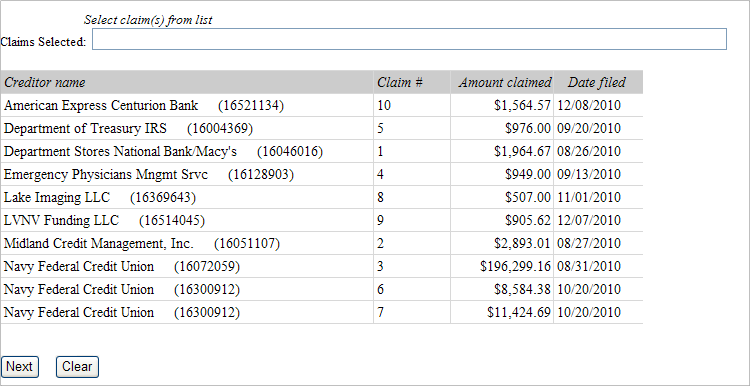Select Department of Treasury IRS claim
Image resolution: width=750 pixels, height=386 pixels.
point(321,128)
